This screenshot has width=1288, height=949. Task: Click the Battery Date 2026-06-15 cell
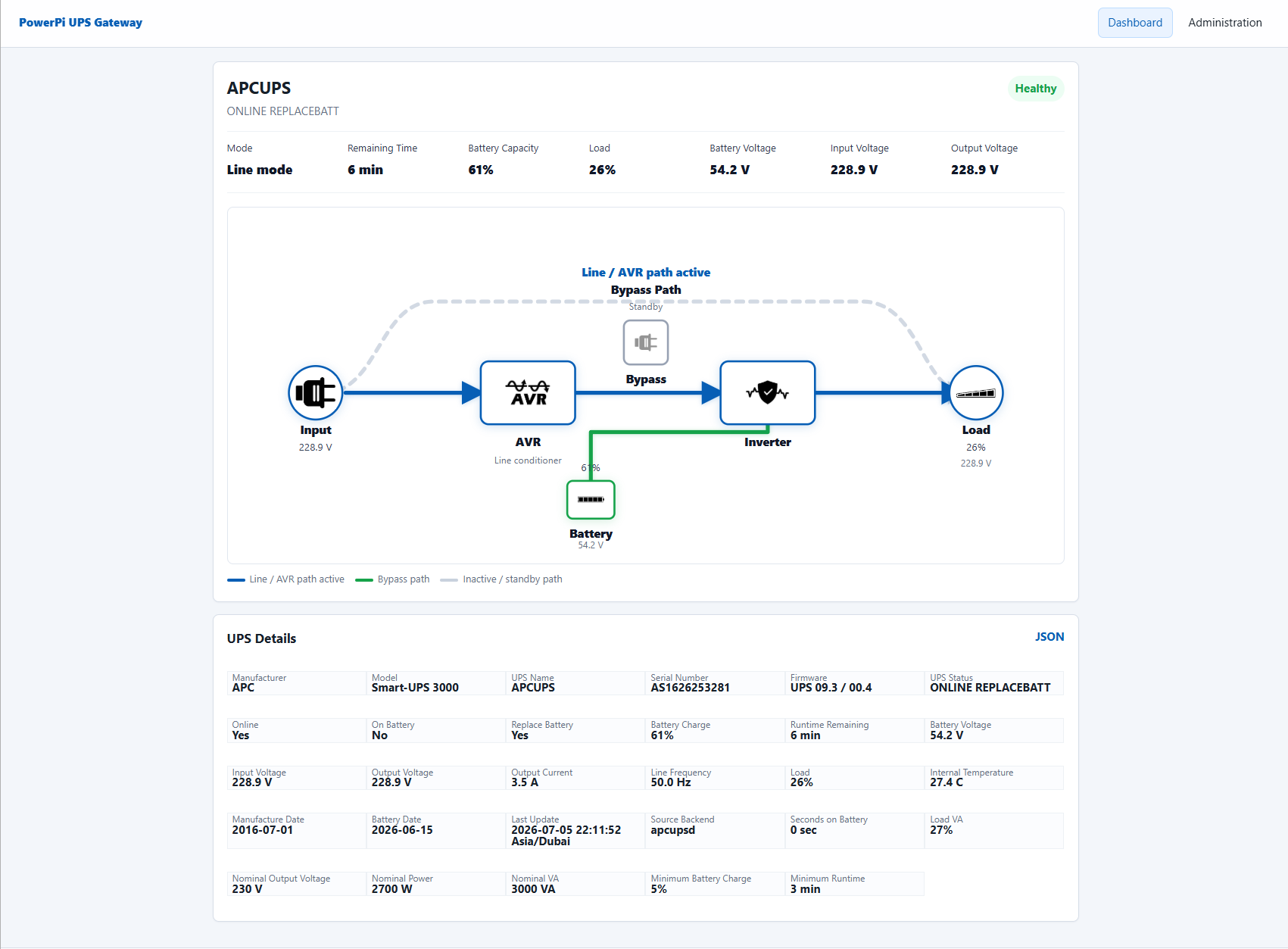click(x=436, y=831)
